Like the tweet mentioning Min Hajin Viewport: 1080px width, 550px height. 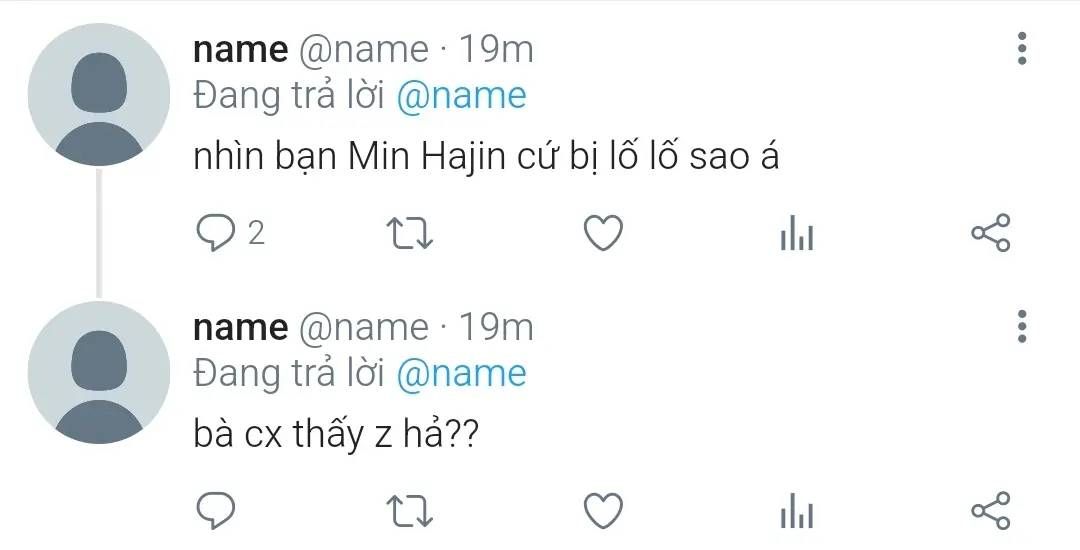tap(603, 233)
